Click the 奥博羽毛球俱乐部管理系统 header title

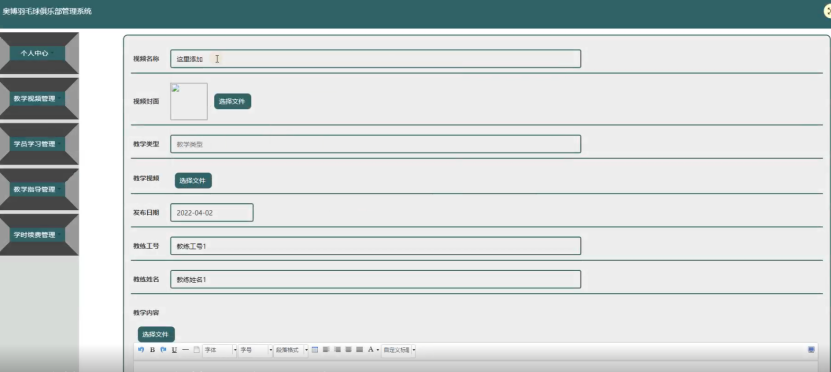click(47, 11)
